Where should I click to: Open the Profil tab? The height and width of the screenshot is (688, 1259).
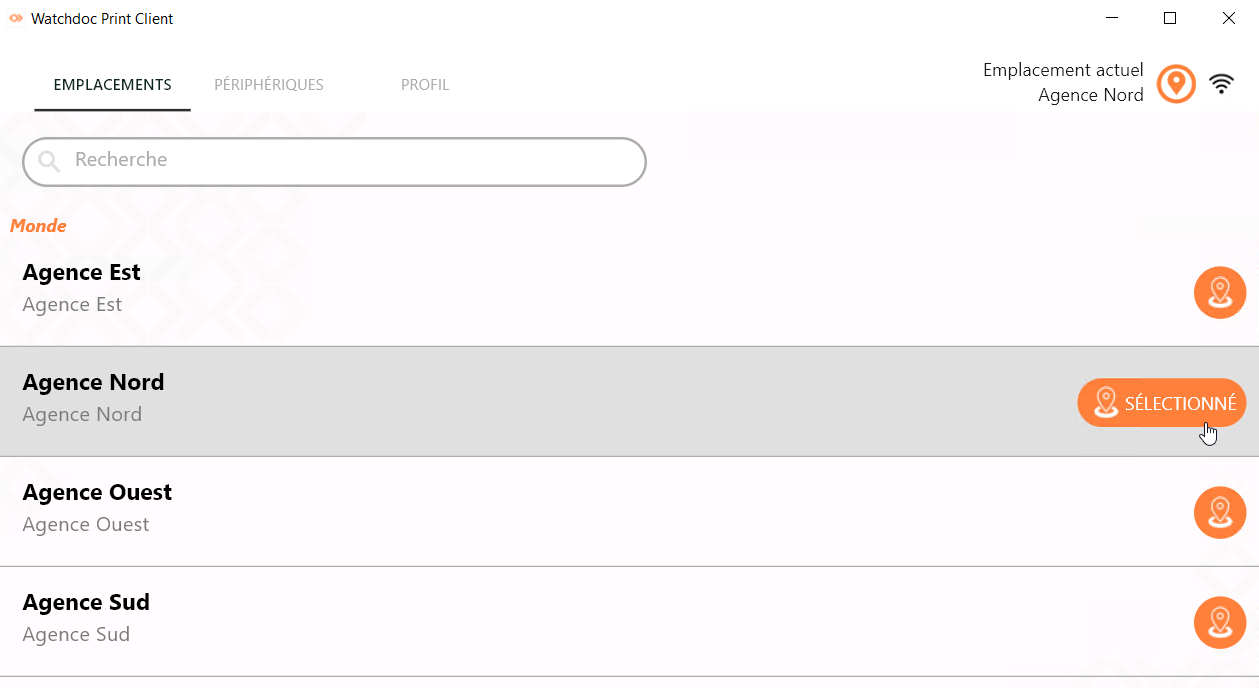(x=425, y=85)
